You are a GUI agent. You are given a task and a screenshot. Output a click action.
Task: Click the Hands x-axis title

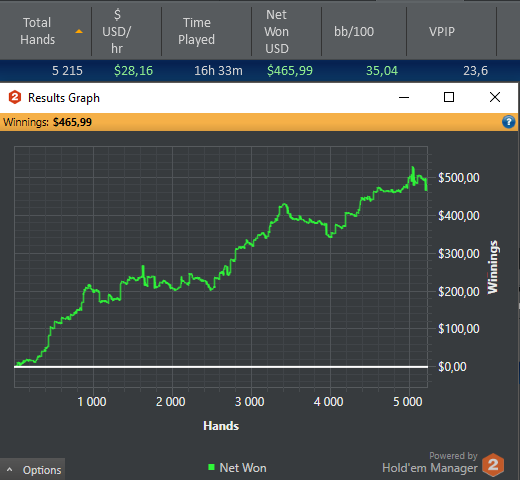pos(221,426)
